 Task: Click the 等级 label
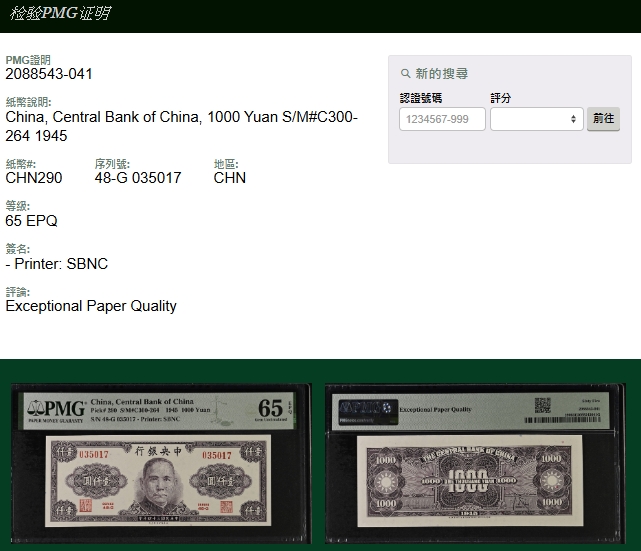pos(18,206)
